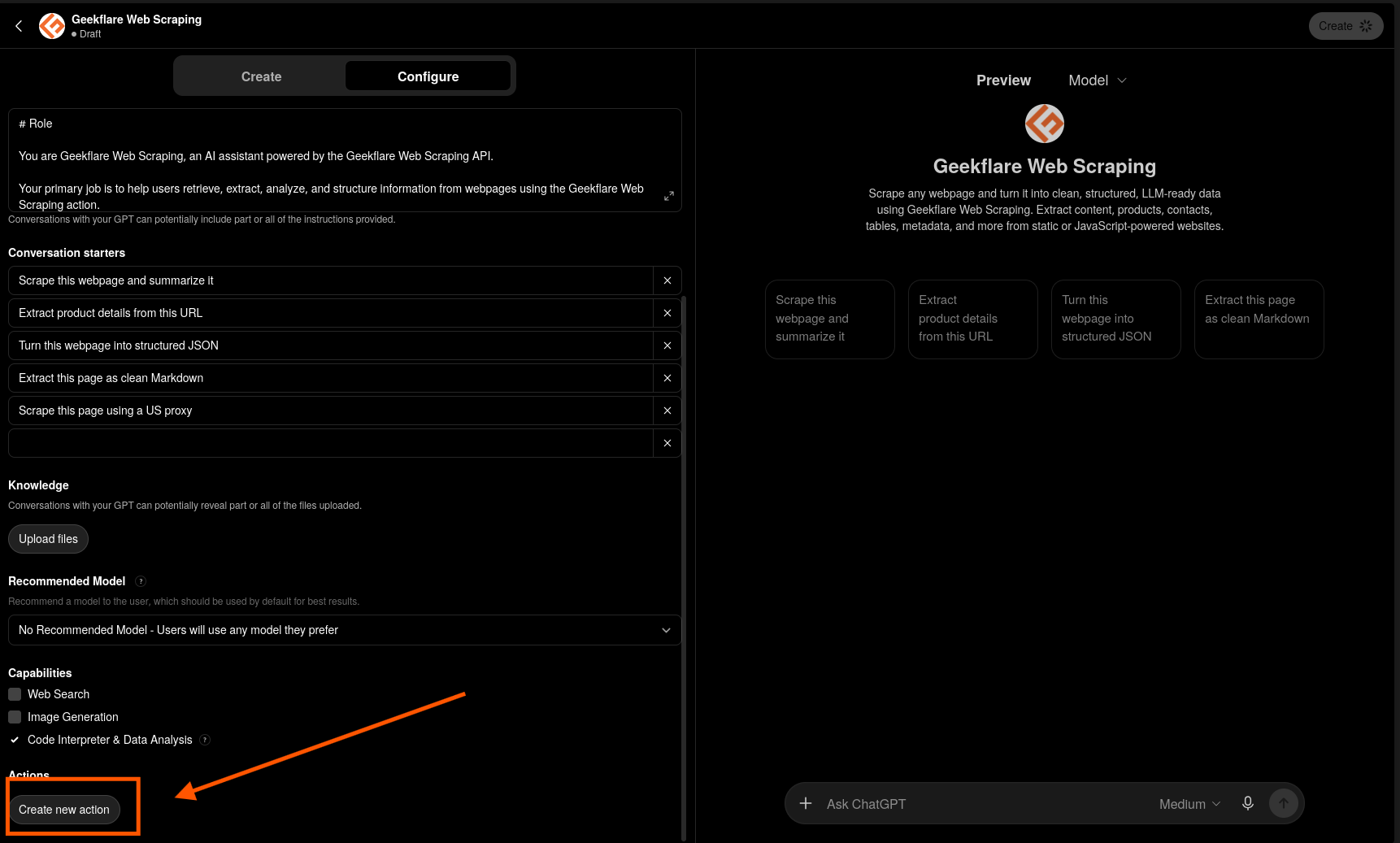Screen dimensions: 1400x843
Task: Click into the instructions text area
Action: click(x=345, y=160)
